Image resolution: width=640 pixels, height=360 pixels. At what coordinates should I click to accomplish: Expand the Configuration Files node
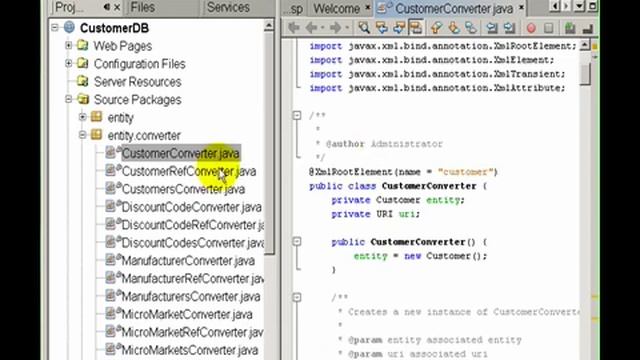(x=69, y=63)
